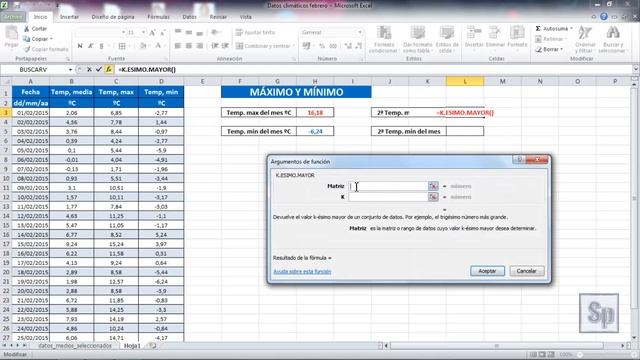Select the Hoja1 sheet tab

pos(132,346)
